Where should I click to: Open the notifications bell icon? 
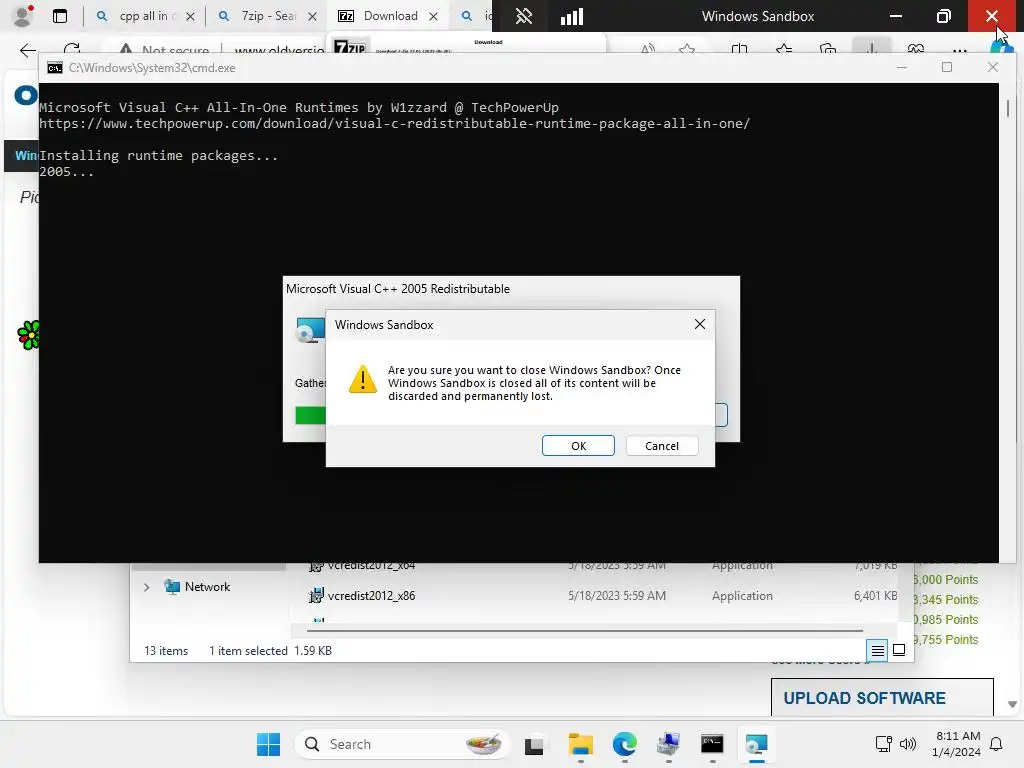996,744
